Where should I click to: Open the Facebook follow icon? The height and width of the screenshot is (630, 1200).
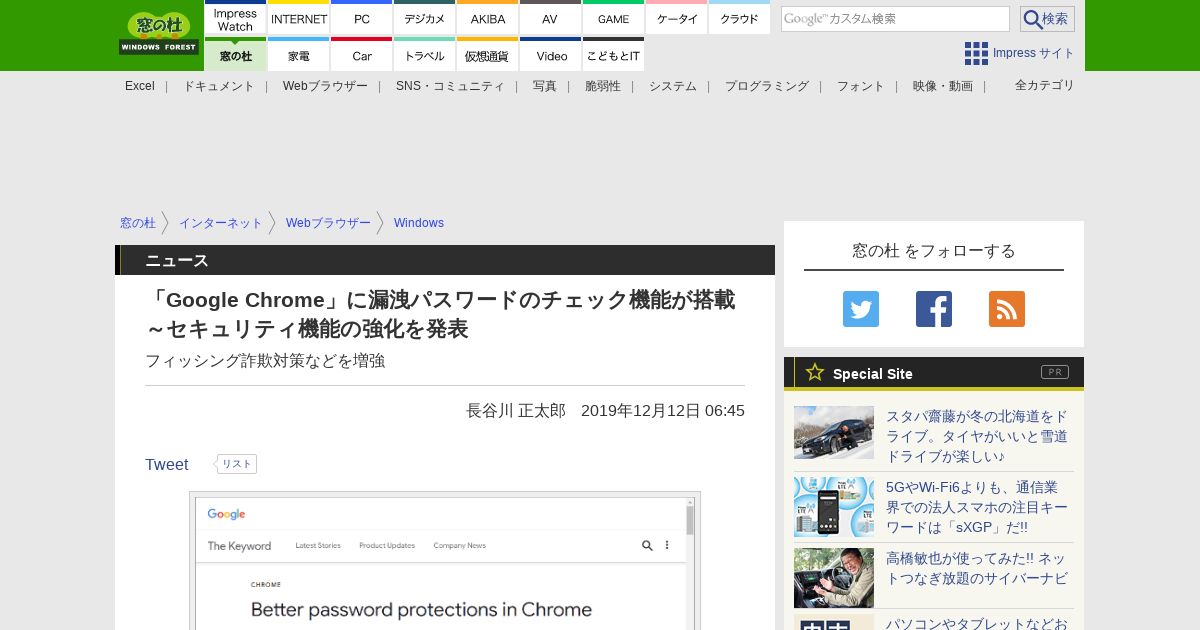click(x=934, y=309)
